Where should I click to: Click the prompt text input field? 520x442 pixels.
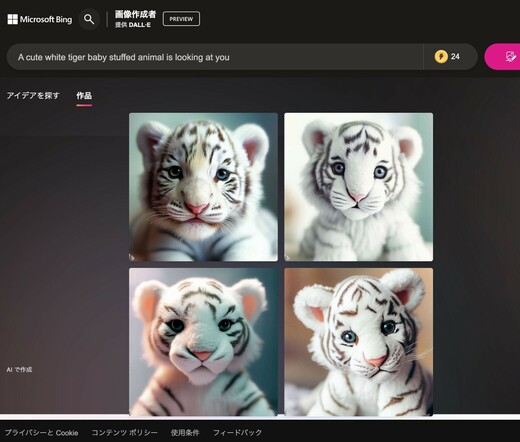(215, 57)
